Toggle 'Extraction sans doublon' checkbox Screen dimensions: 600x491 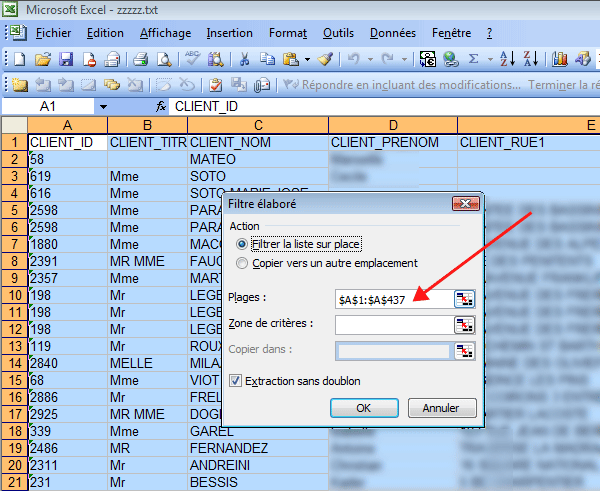click(236, 381)
